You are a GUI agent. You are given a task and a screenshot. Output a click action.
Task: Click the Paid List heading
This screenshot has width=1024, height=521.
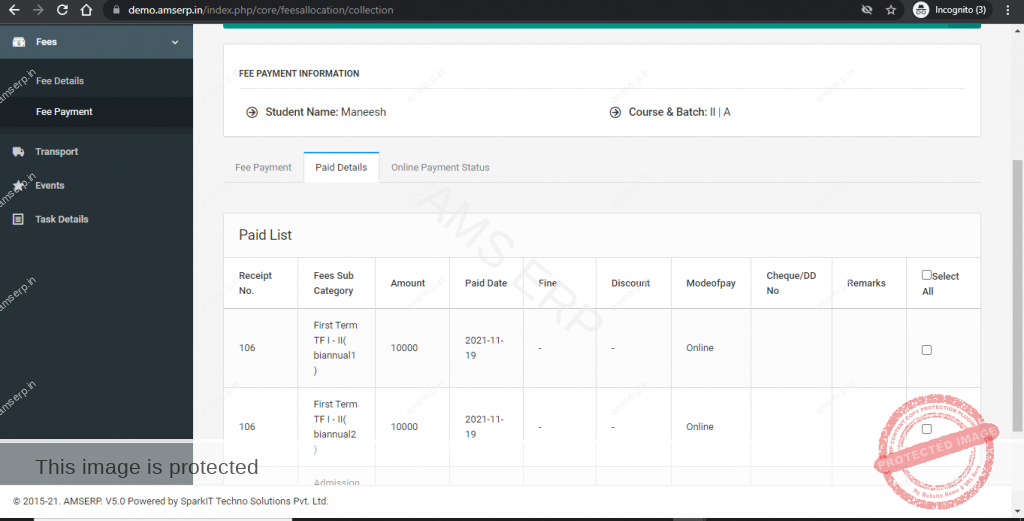coord(265,235)
